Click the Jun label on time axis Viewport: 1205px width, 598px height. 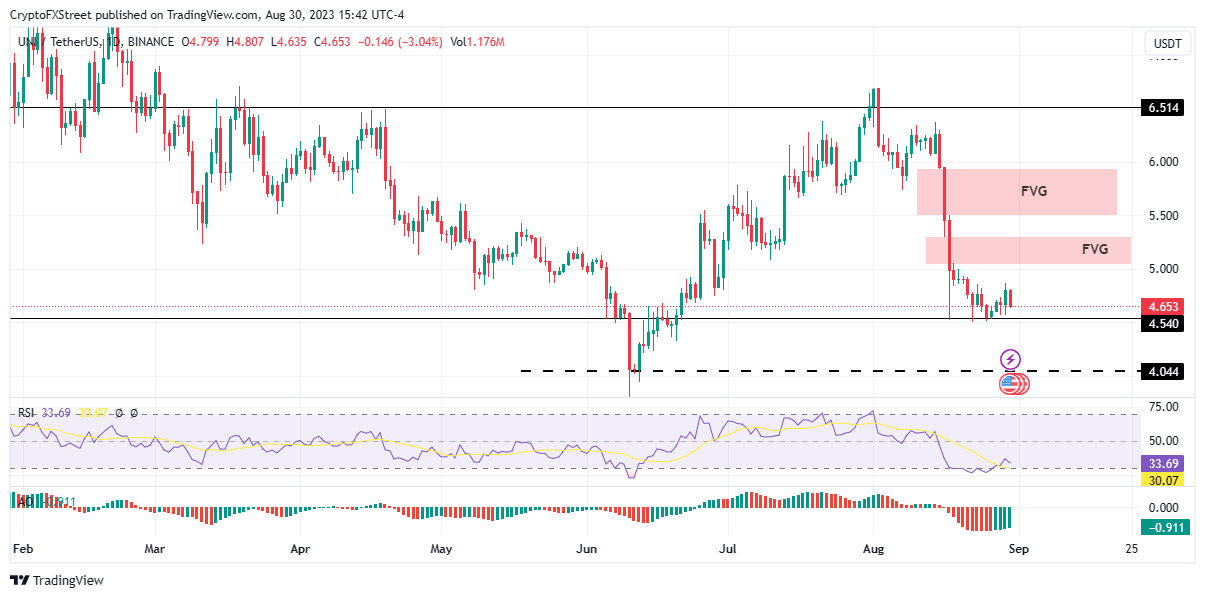588,549
